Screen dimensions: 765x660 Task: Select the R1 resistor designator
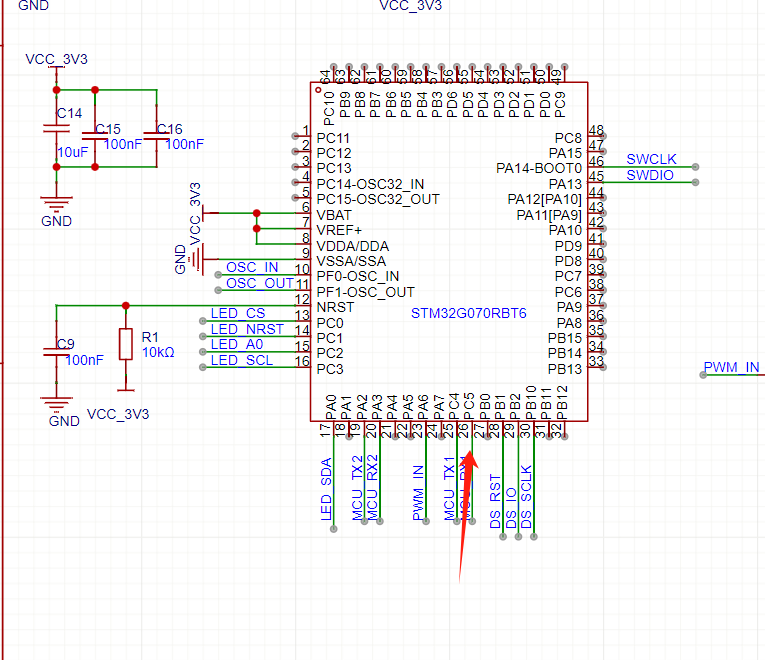150,337
